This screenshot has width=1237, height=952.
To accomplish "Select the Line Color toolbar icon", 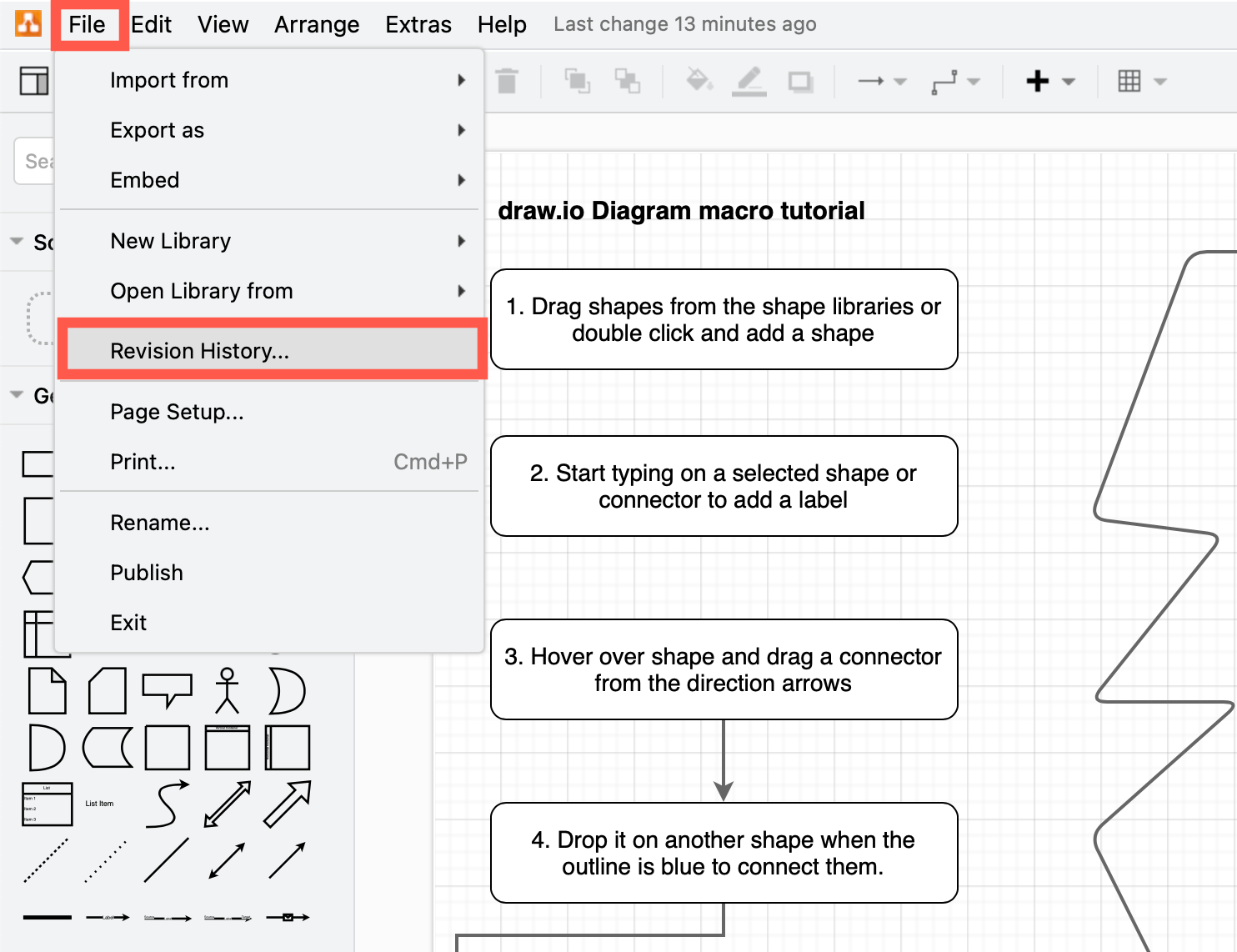I will [749, 81].
